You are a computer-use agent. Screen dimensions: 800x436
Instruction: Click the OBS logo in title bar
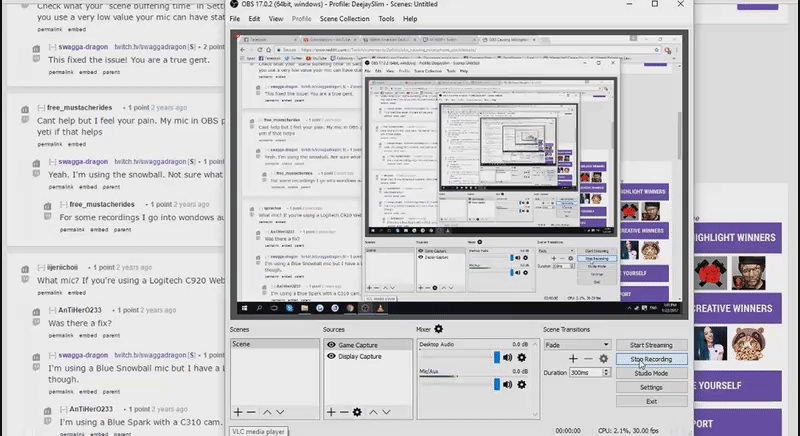click(234, 4)
